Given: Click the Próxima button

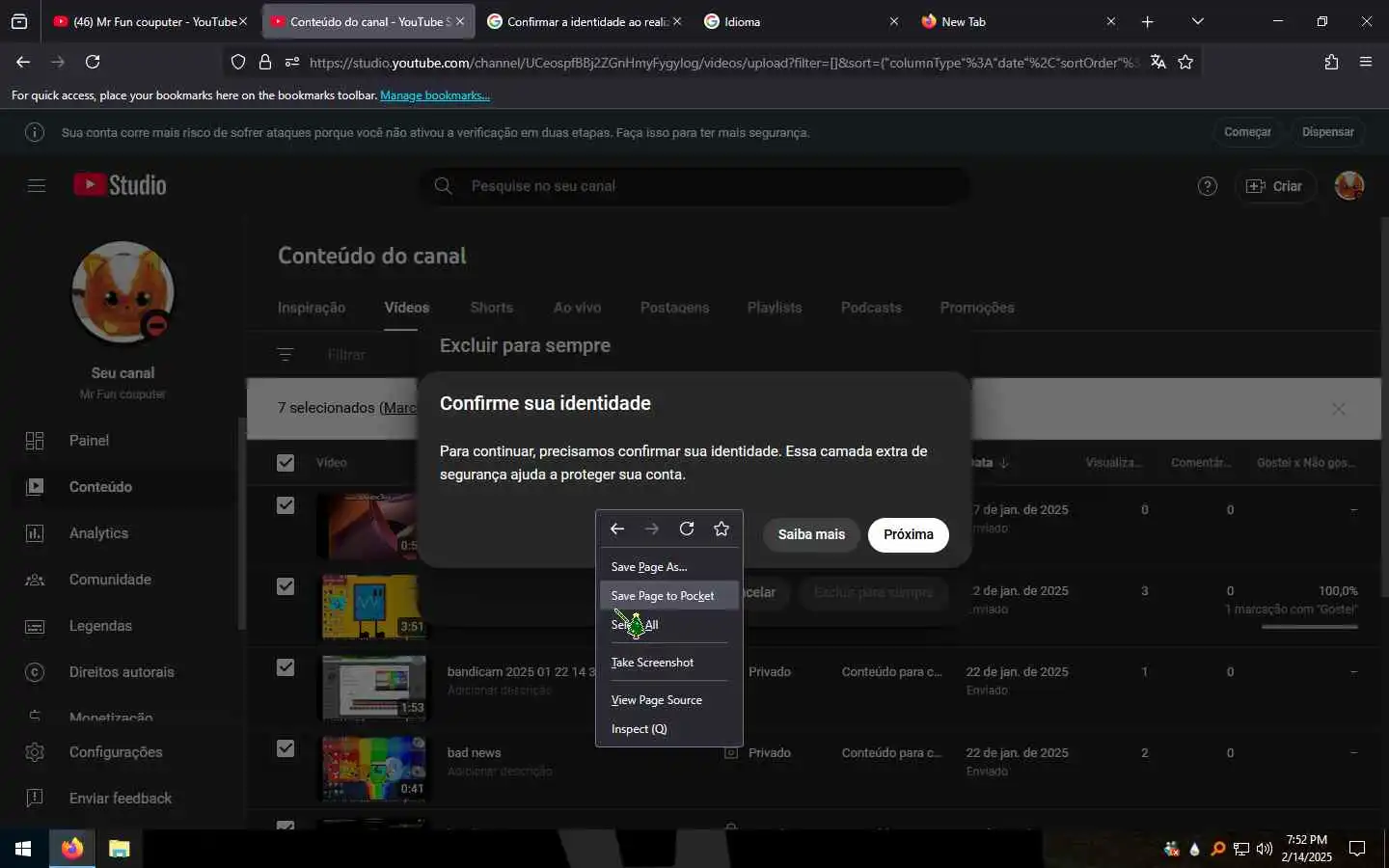Looking at the screenshot, I should pyautogui.click(x=909, y=534).
